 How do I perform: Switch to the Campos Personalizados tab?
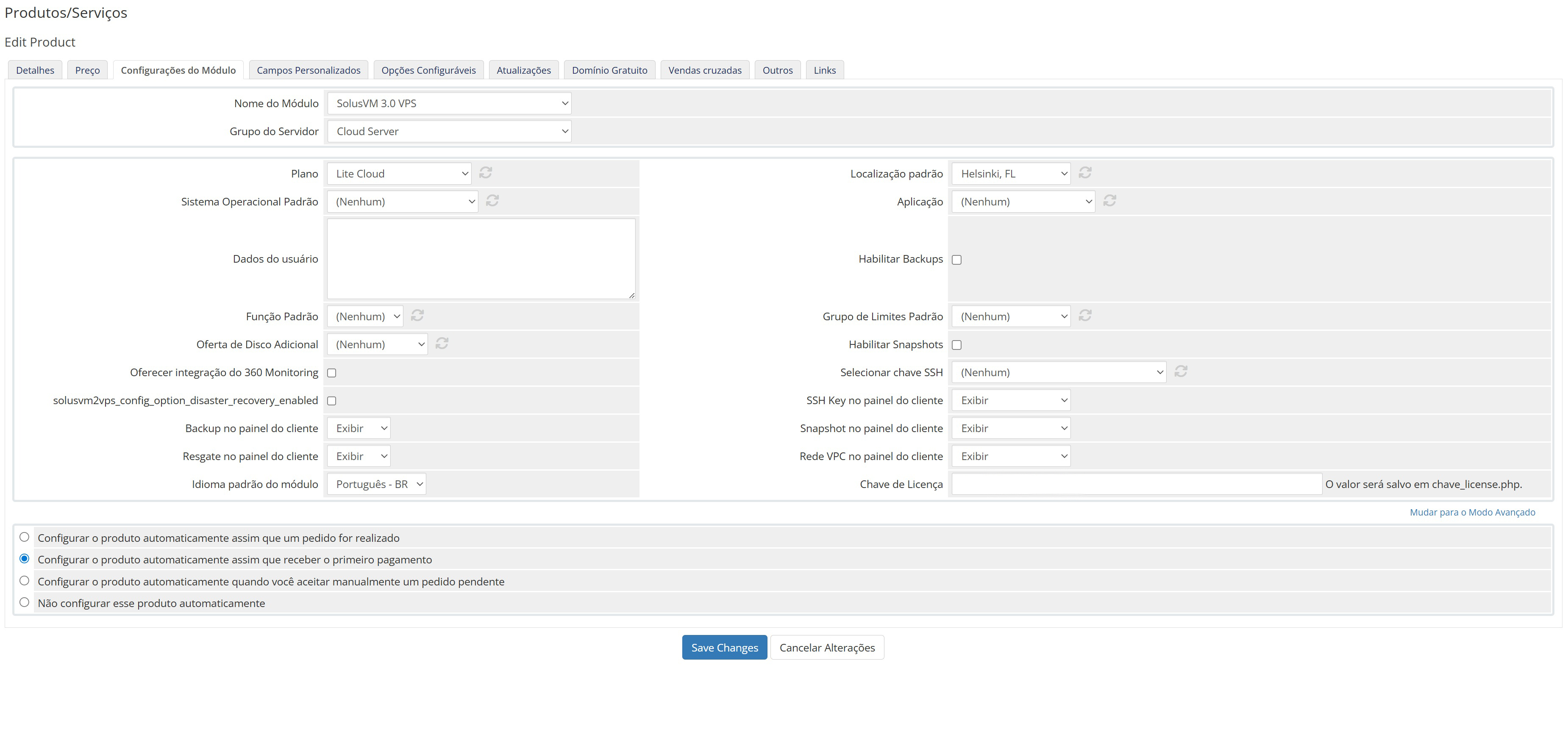(308, 70)
